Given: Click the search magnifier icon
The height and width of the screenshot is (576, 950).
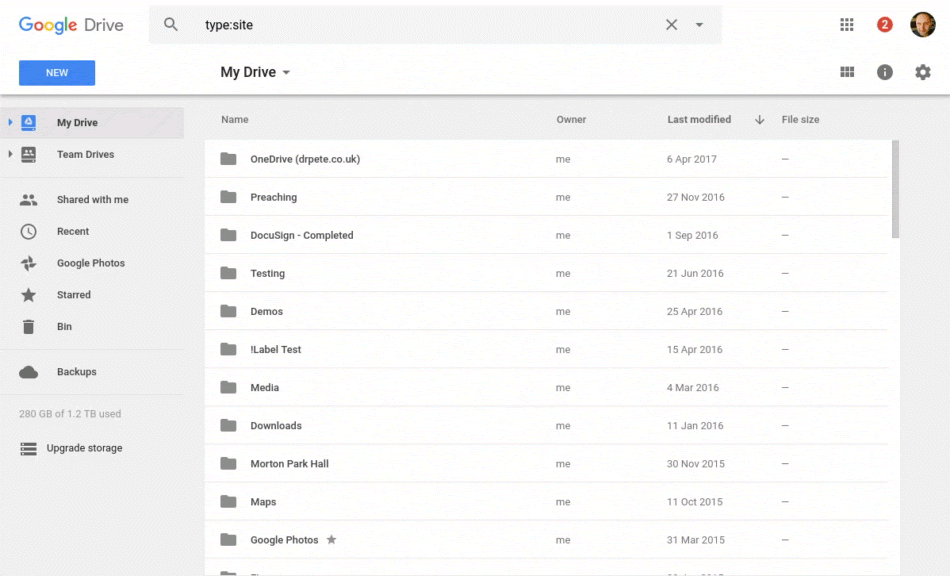Looking at the screenshot, I should click(x=171, y=25).
